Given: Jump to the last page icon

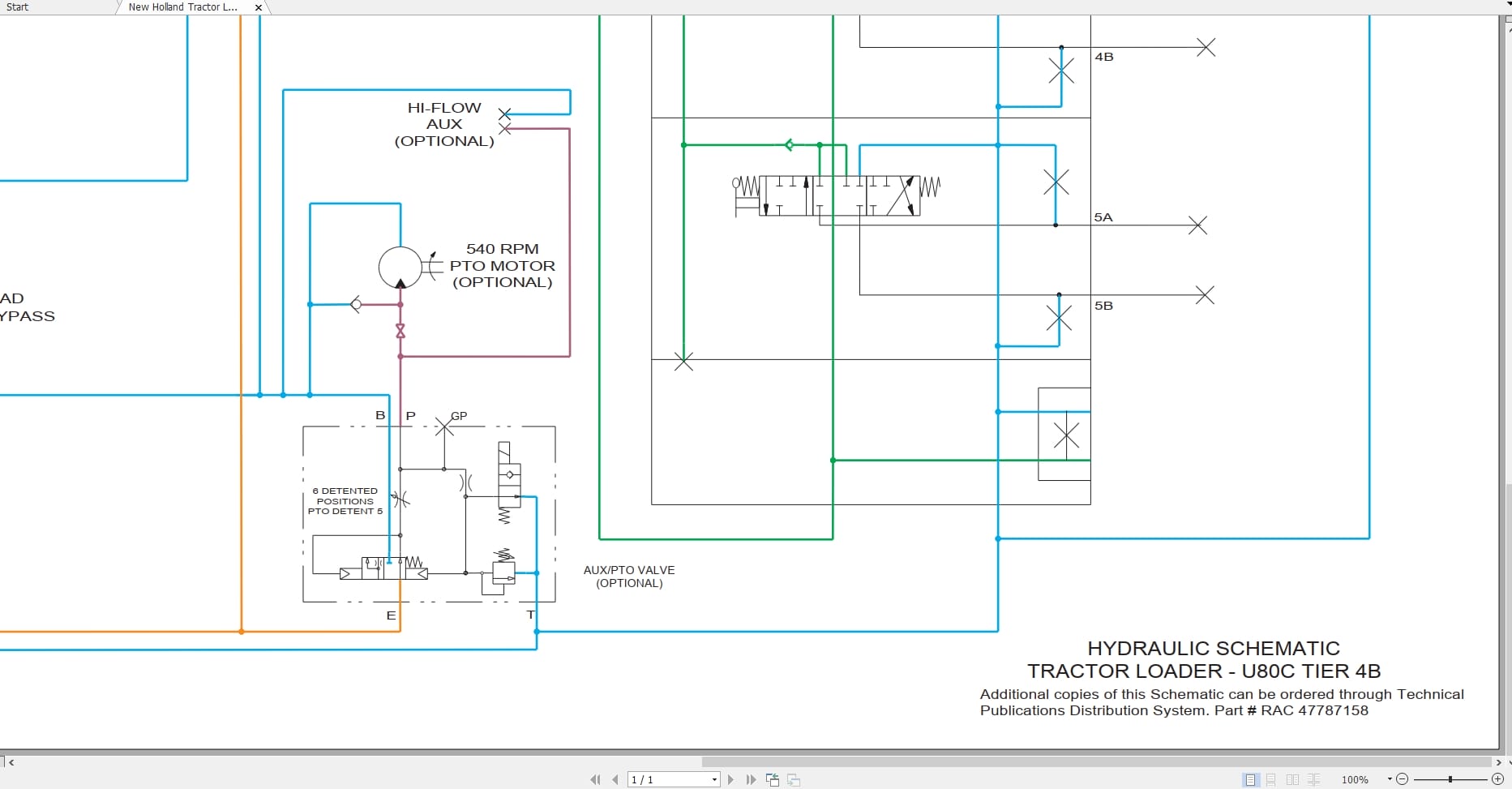Looking at the screenshot, I should [x=752, y=779].
